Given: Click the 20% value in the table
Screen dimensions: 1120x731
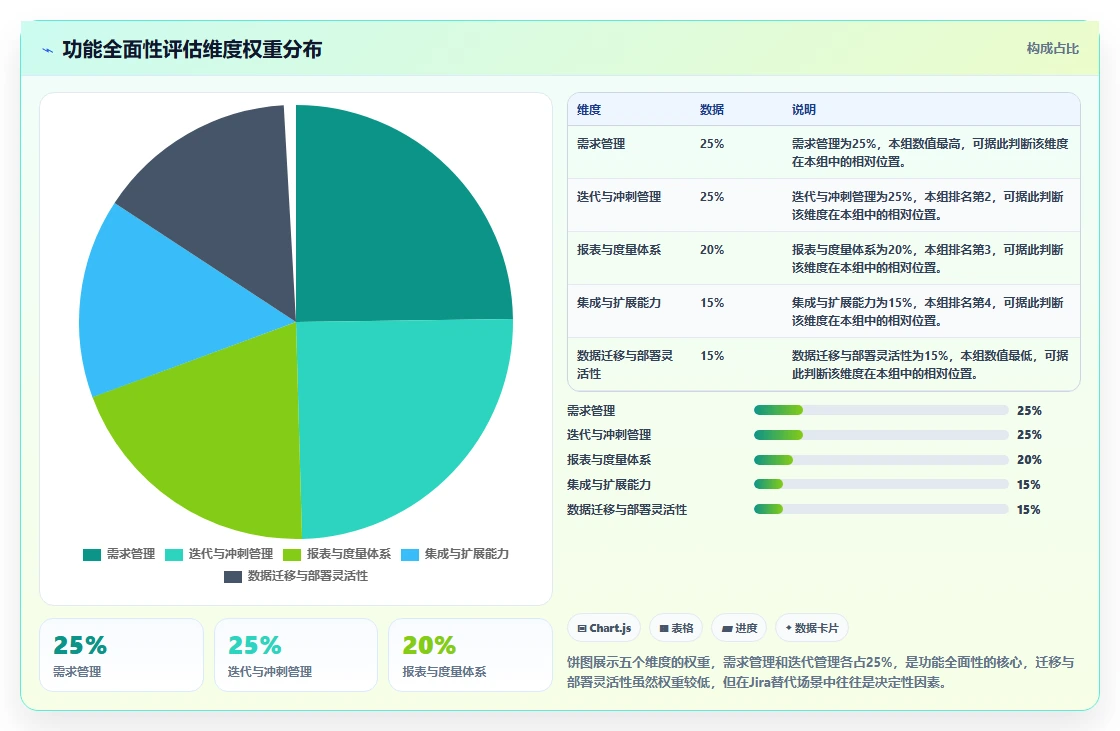Looking at the screenshot, I should [712, 250].
